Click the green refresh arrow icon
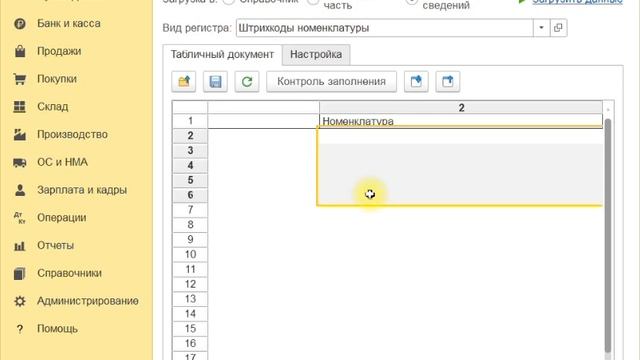The height and width of the screenshot is (360, 640). [x=247, y=82]
